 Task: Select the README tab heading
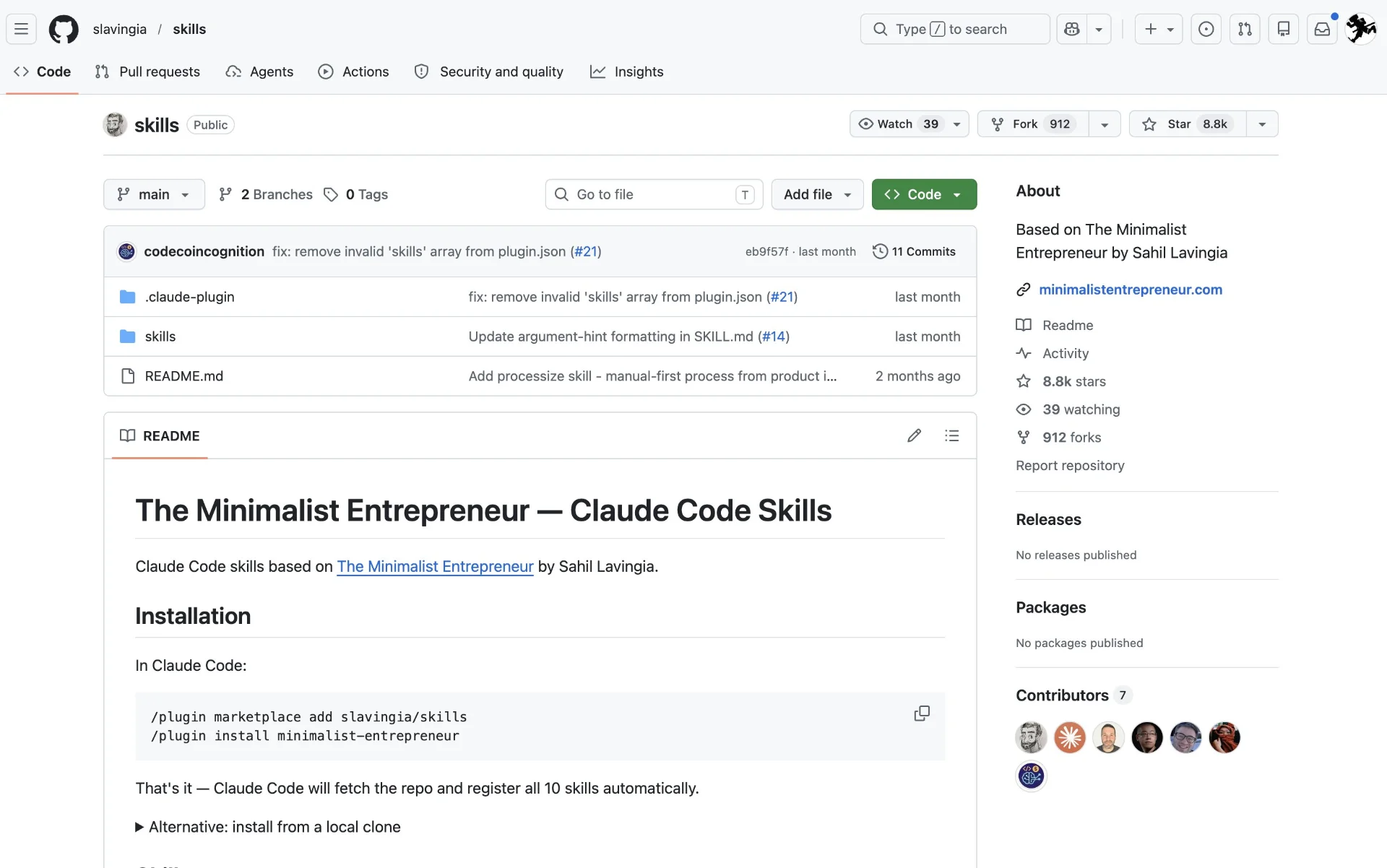[160, 435]
